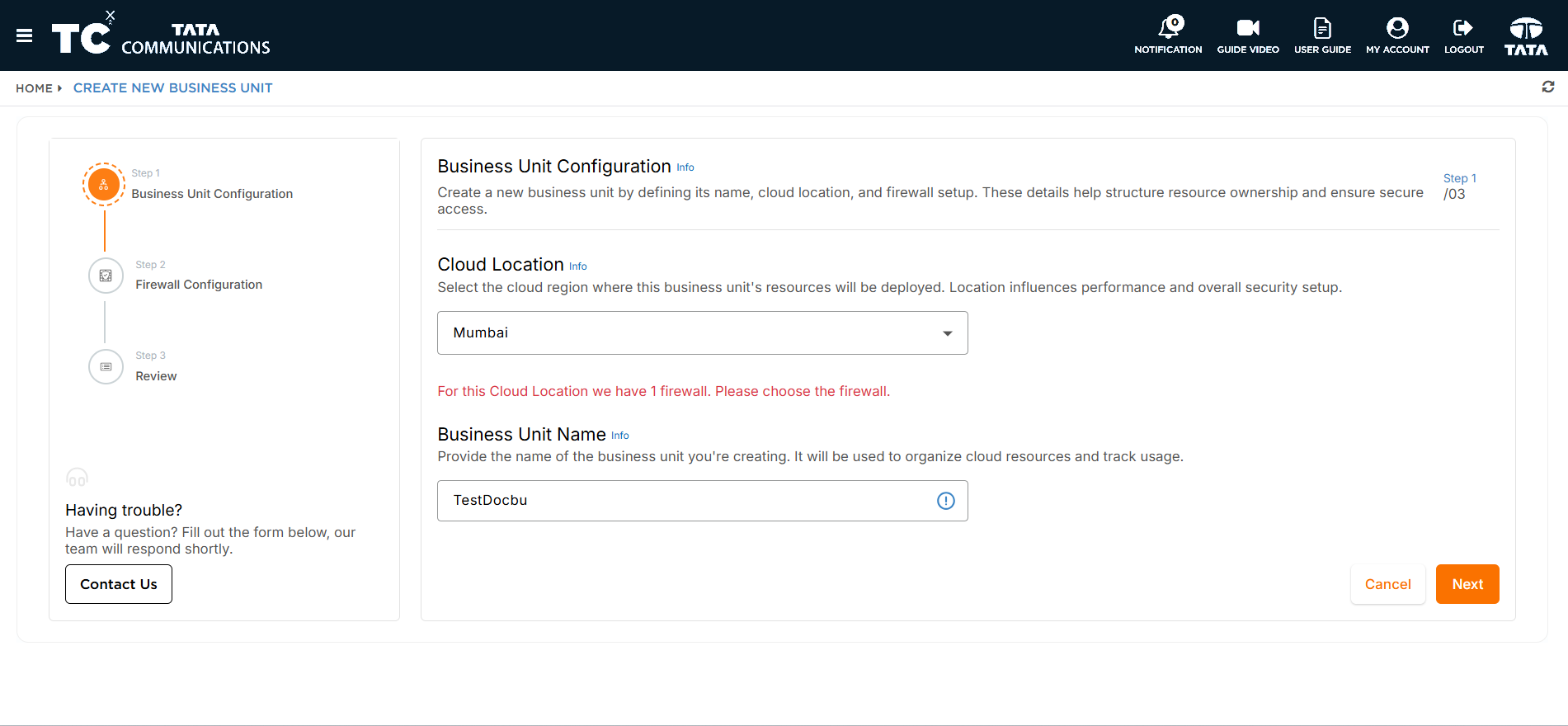Open Info link next to Business Unit Configuration
1568x726 pixels.
pos(685,167)
